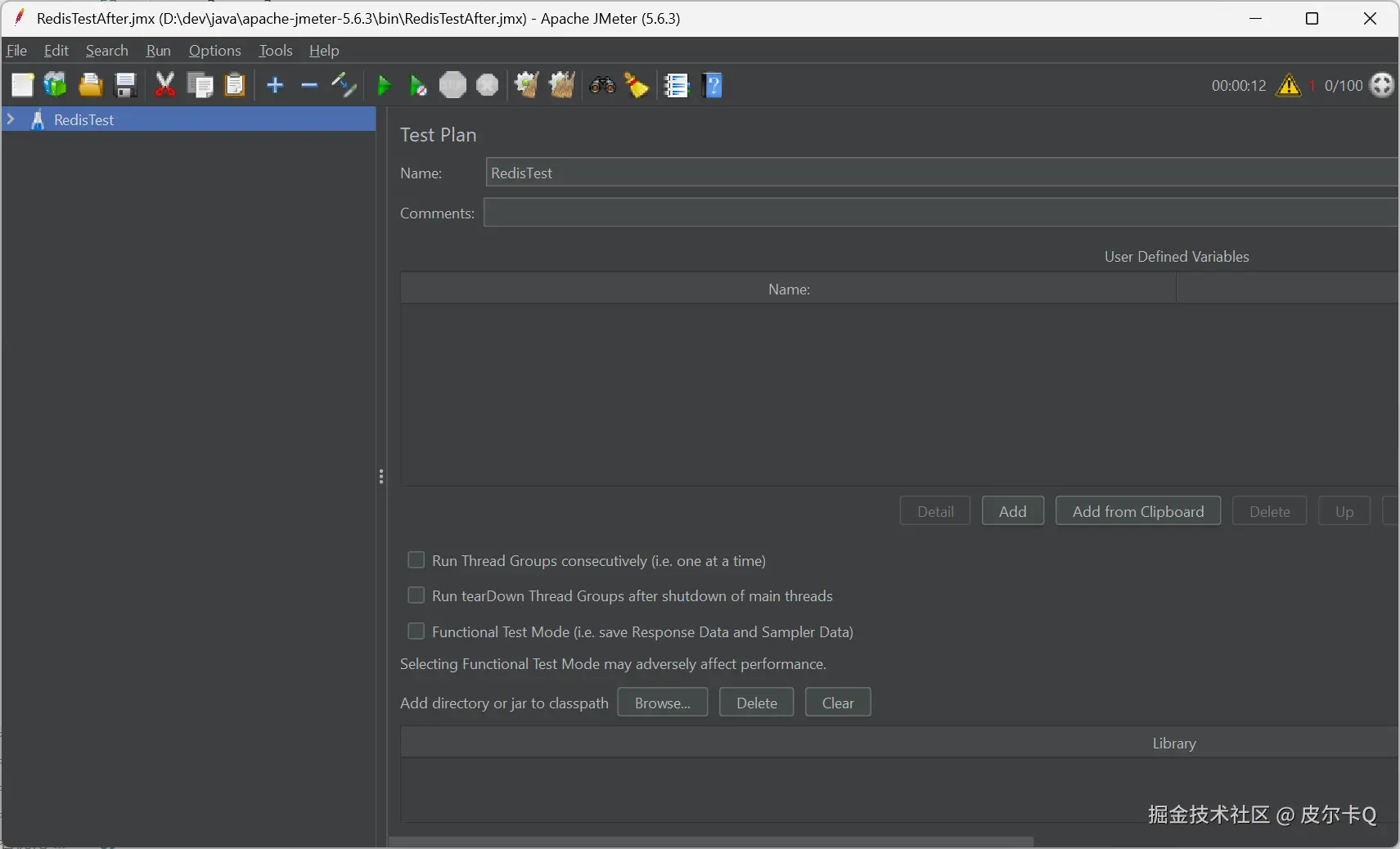1400x849 pixels.
Task: Start the test with the green arrow
Action: pyautogui.click(x=384, y=85)
